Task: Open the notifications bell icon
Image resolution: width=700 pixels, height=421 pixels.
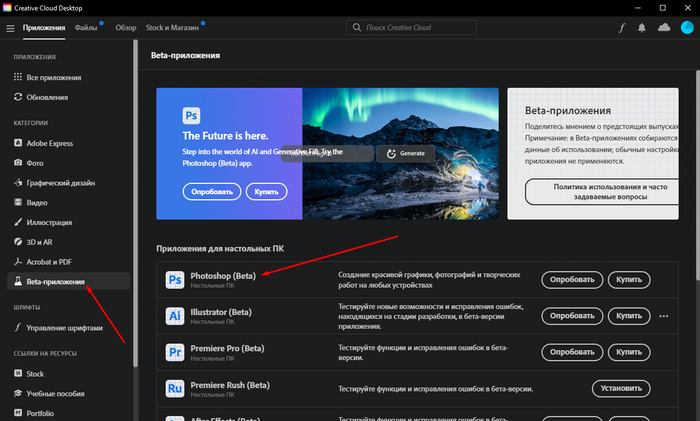Action: click(x=642, y=28)
